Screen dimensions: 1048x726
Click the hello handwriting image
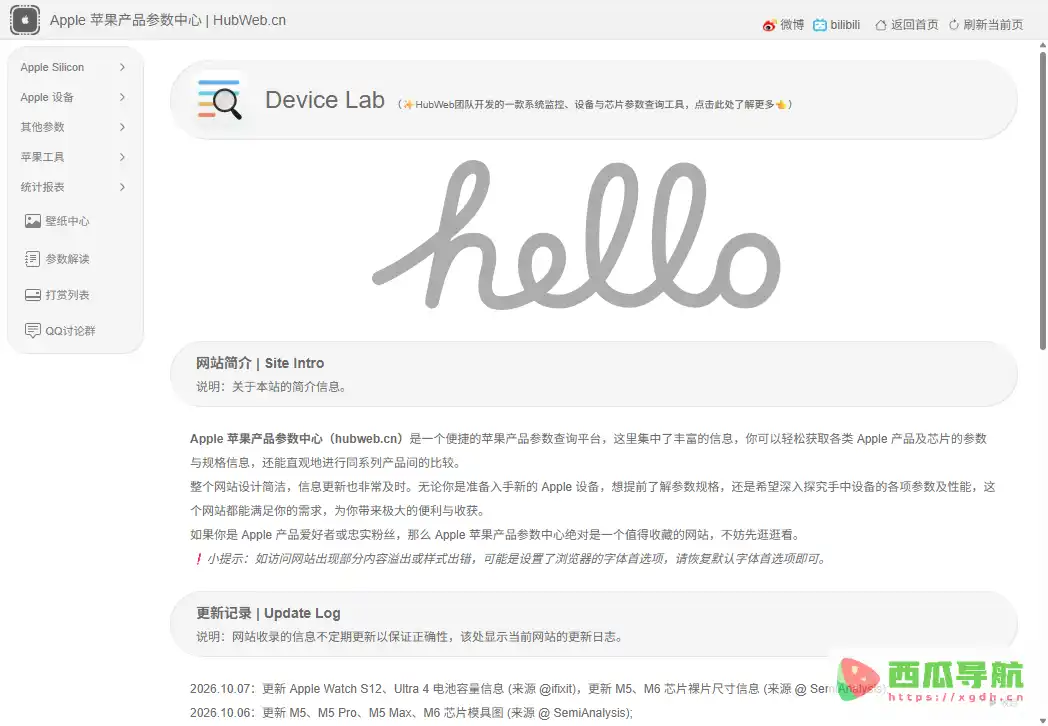tap(576, 235)
